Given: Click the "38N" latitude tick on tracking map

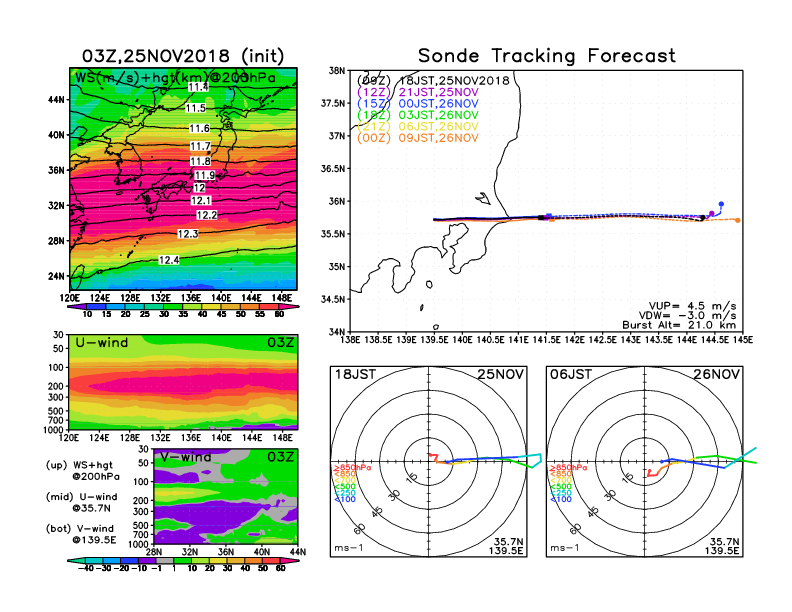Looking at the screenshot, I should pos(337,71).
